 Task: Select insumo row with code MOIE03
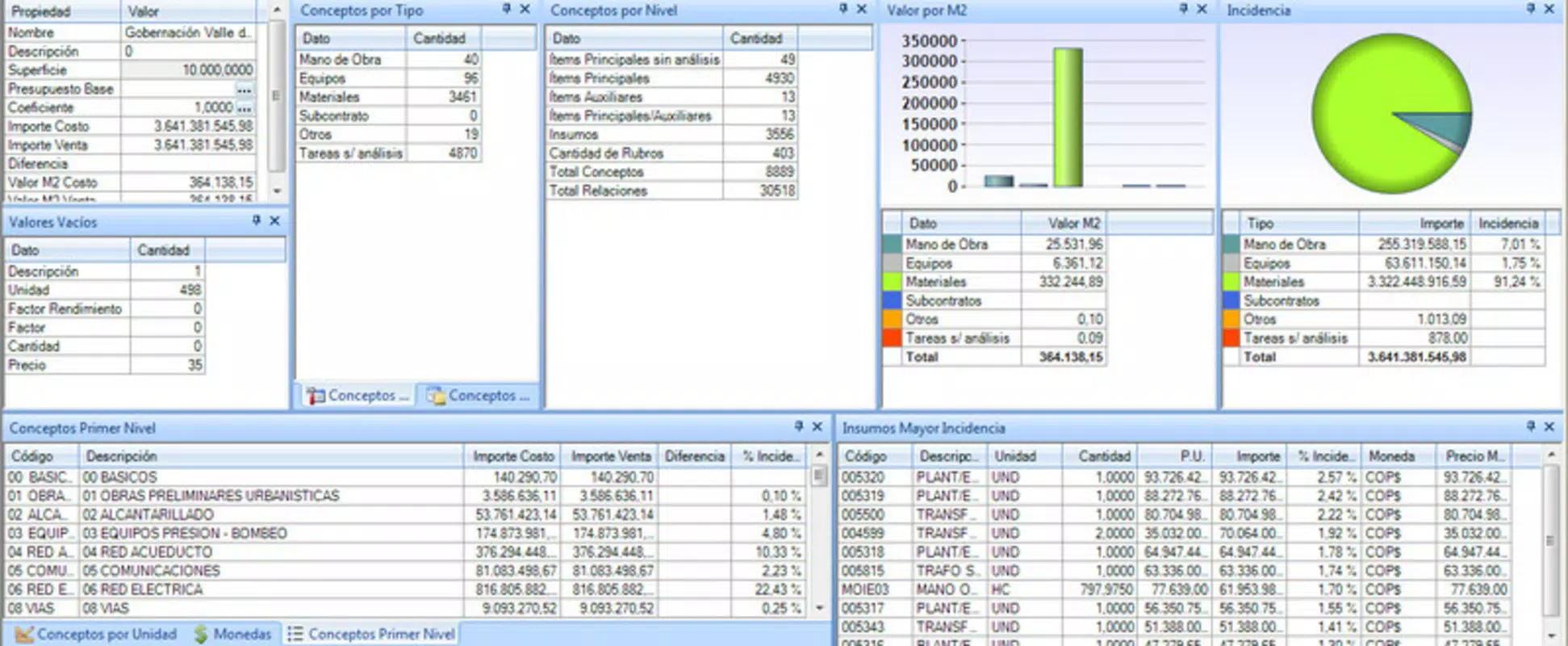click(x=1174, y=589)
